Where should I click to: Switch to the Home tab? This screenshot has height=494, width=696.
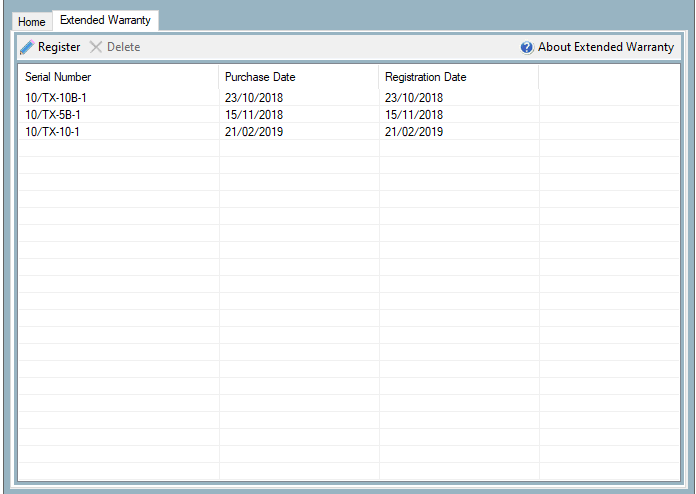tap(32, 22)
